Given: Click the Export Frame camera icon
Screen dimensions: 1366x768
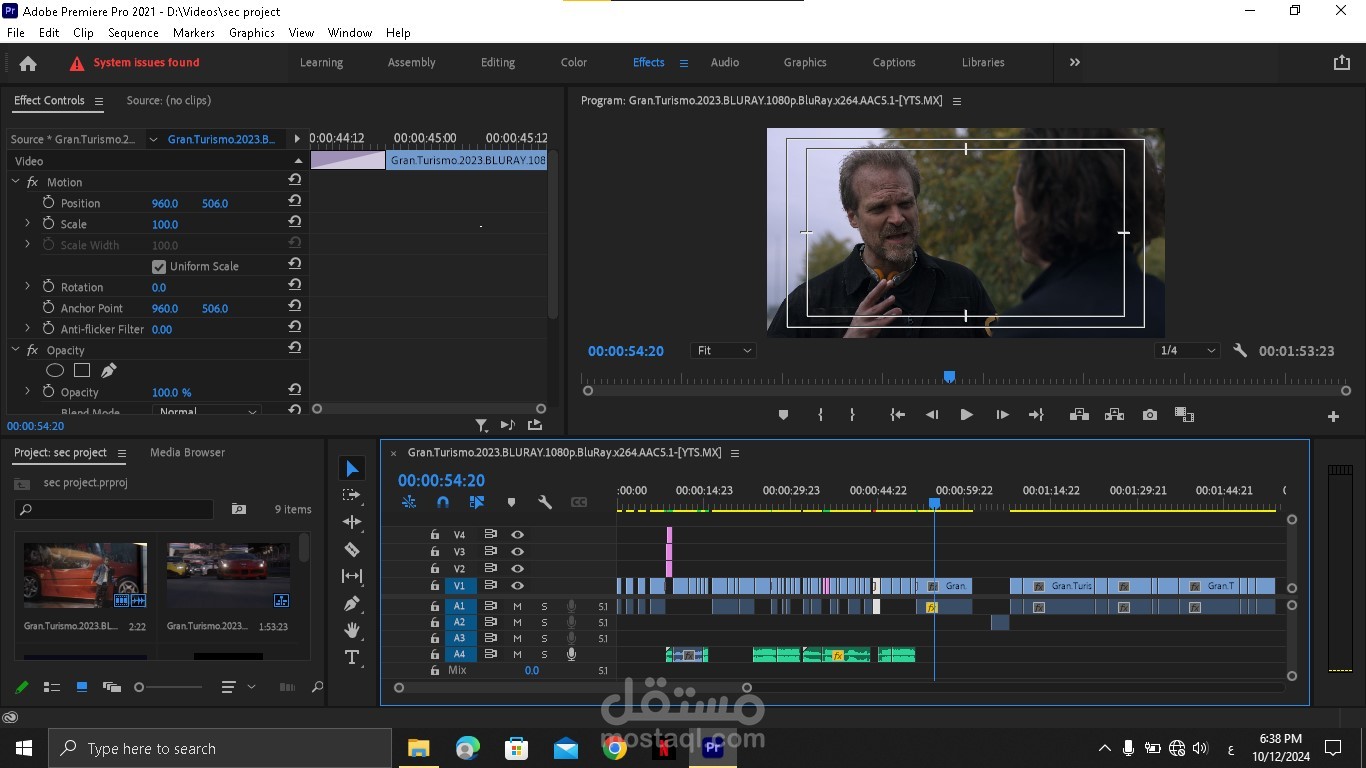Looking at the screenshot, I should click(1150, 415).
